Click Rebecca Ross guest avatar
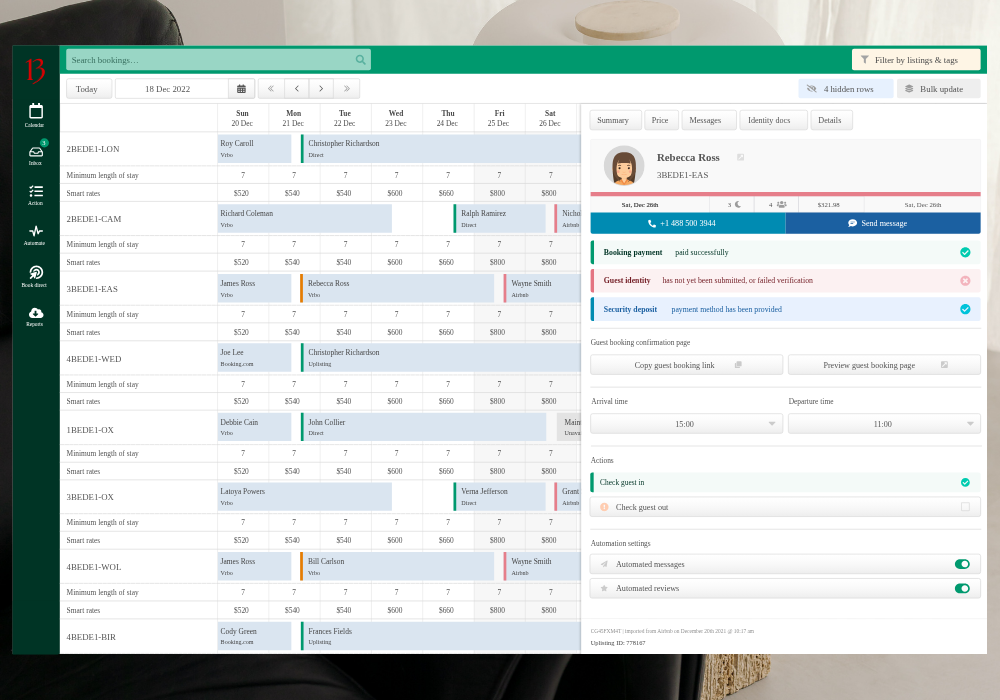Image resolution: width=1000 pixels, height=700 pixels. pos(624,166)
